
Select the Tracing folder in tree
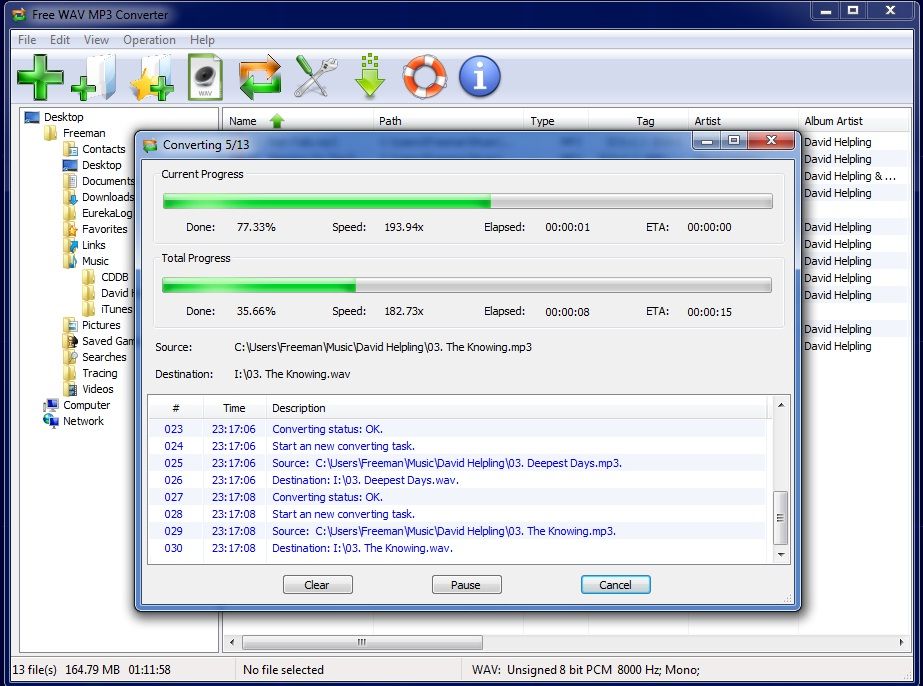[x=99, y=373]
